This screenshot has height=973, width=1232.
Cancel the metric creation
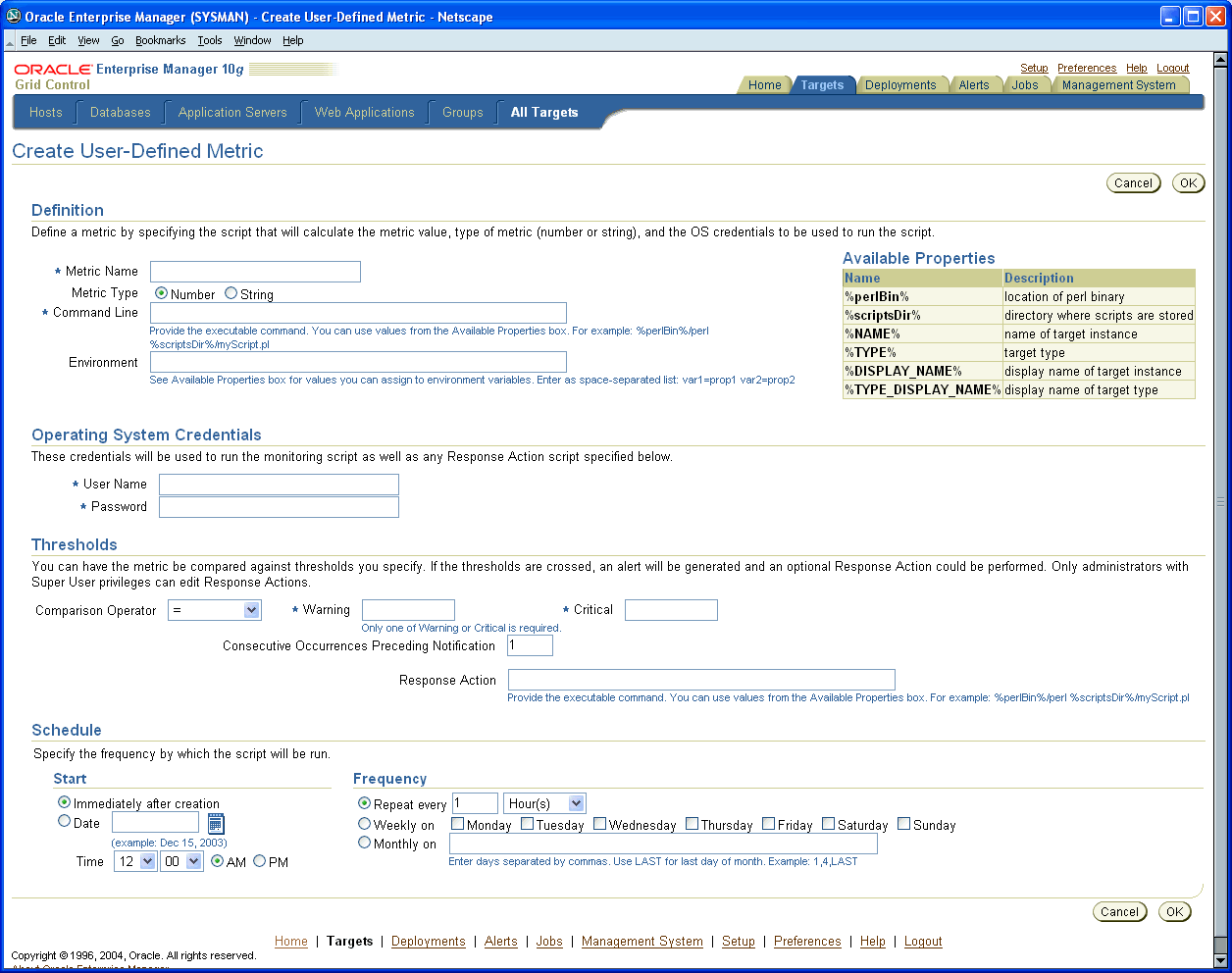[1133, 182]
